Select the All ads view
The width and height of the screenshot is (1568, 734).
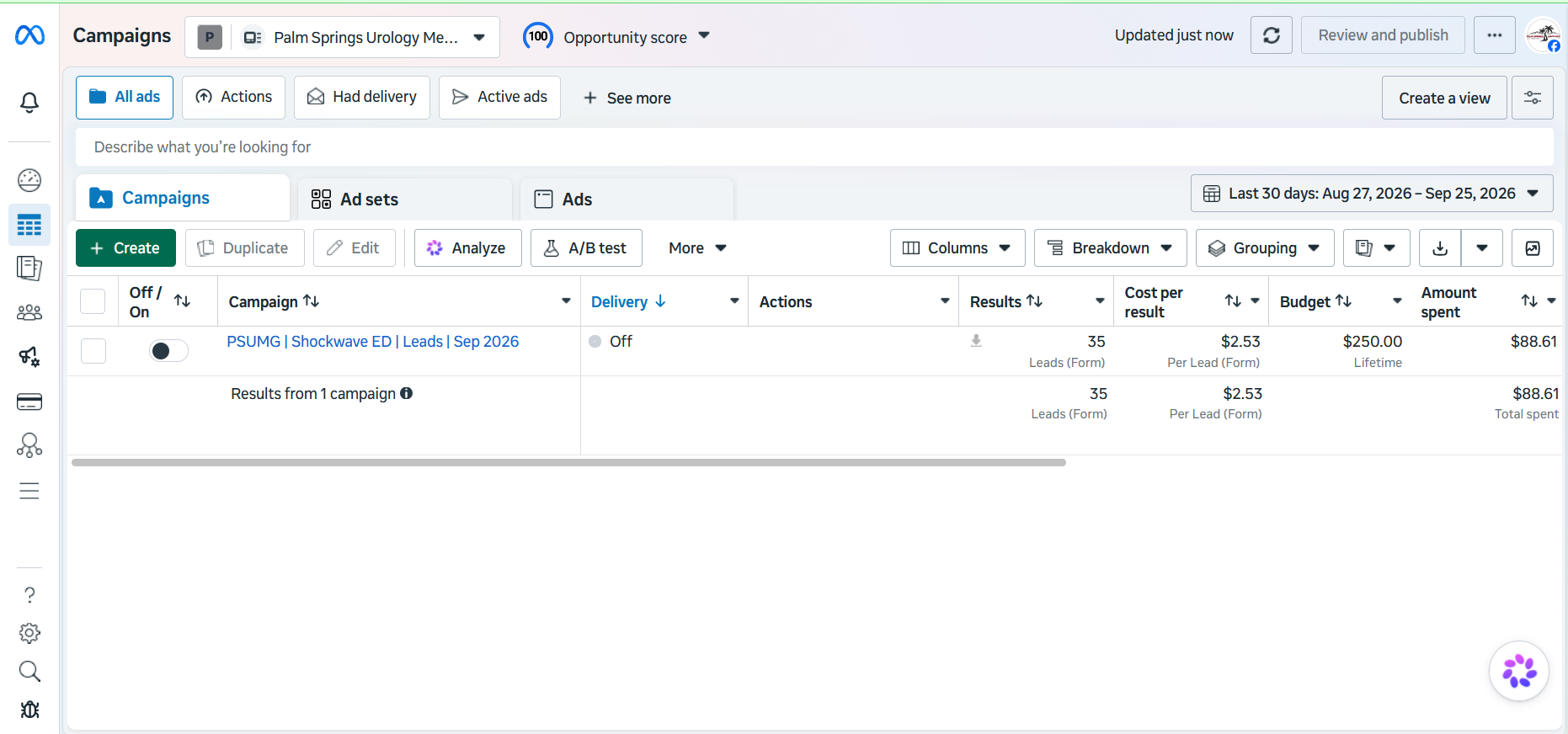(x=125, y=98)
